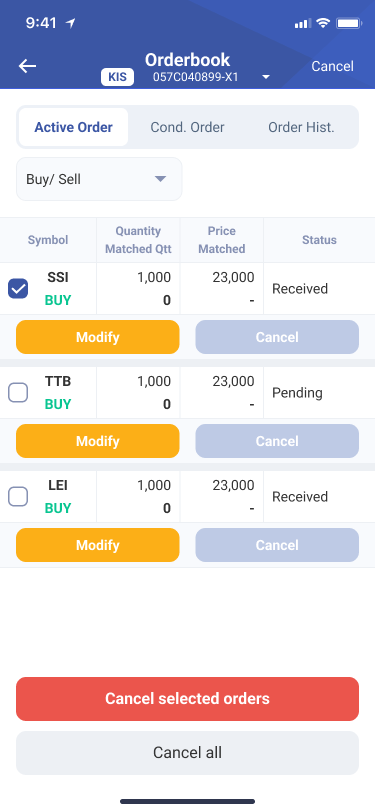The width and height of the screenshot is (375, 812).
Task: Switch to the Cond. Order tab
Action: point(188,127)
